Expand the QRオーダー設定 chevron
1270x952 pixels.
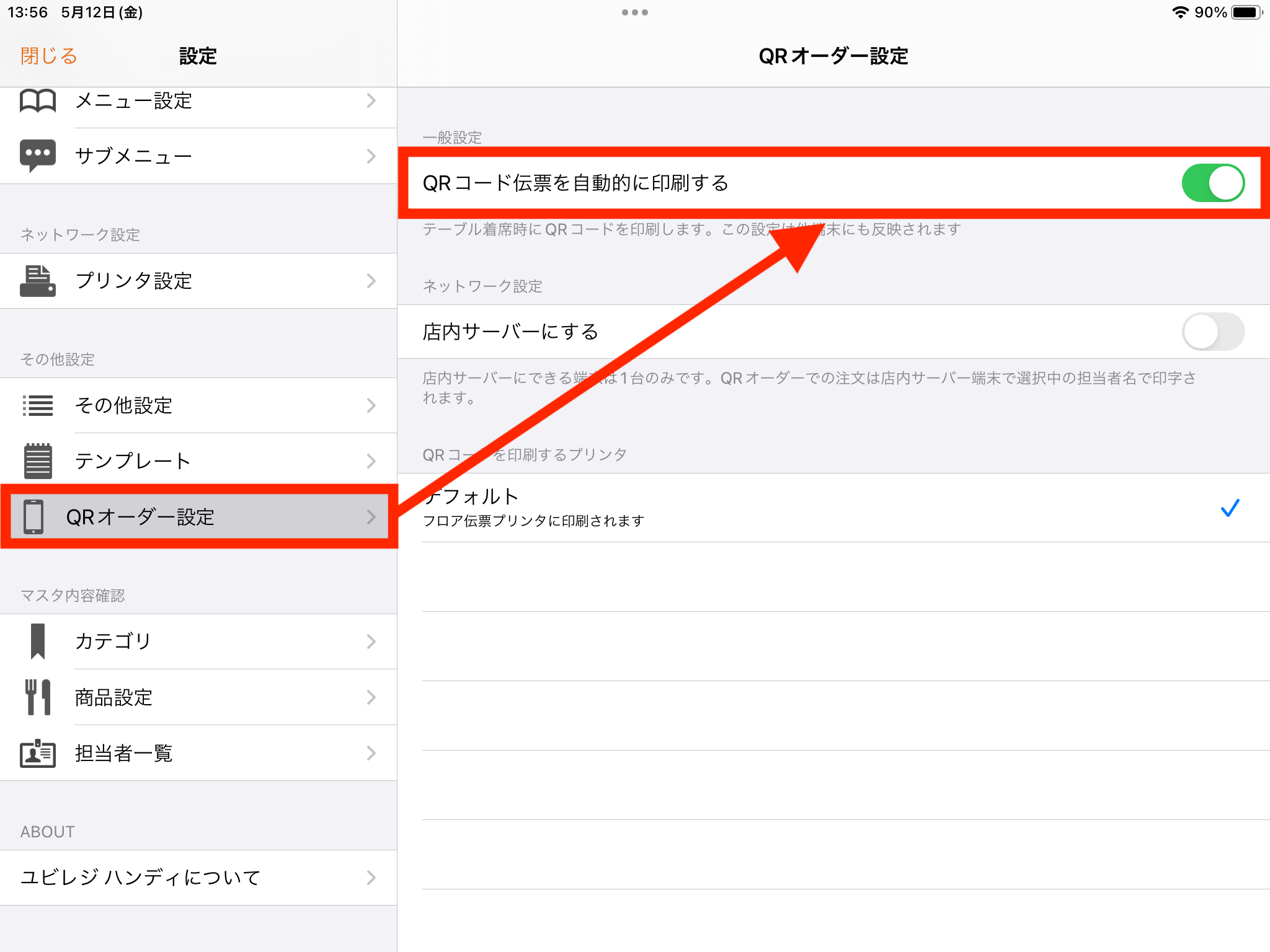click(x=371, y=516)
